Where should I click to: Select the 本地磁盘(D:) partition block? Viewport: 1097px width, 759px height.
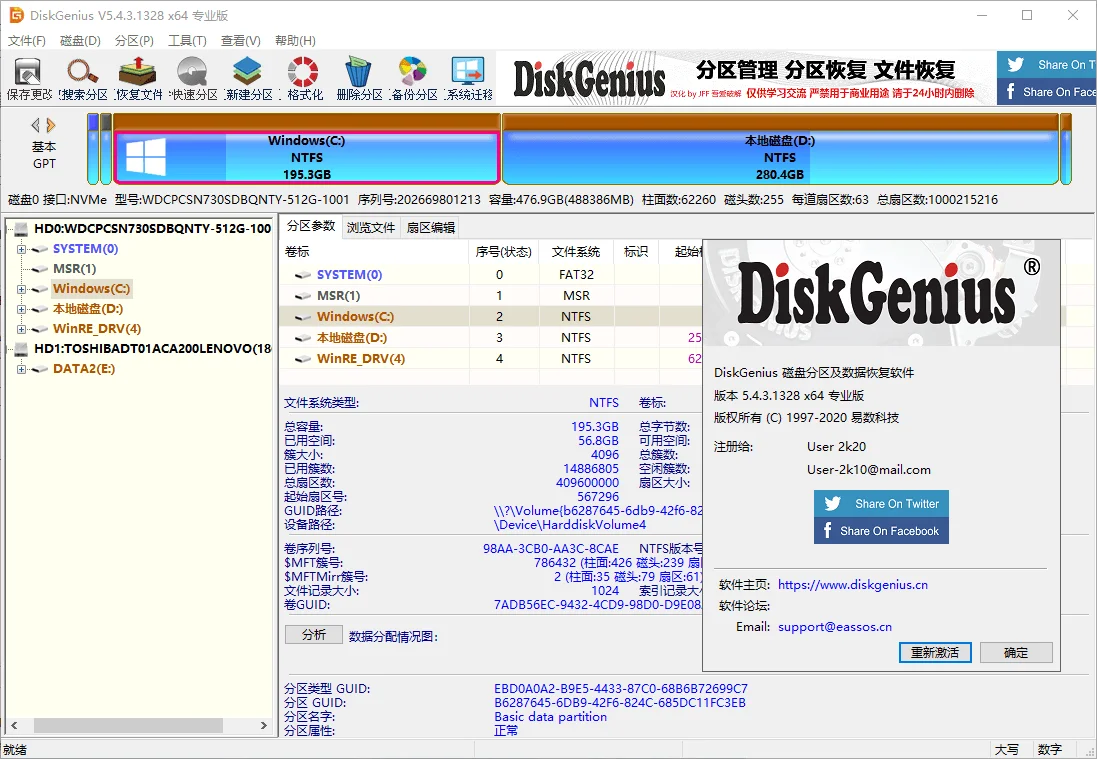(780, 152)
